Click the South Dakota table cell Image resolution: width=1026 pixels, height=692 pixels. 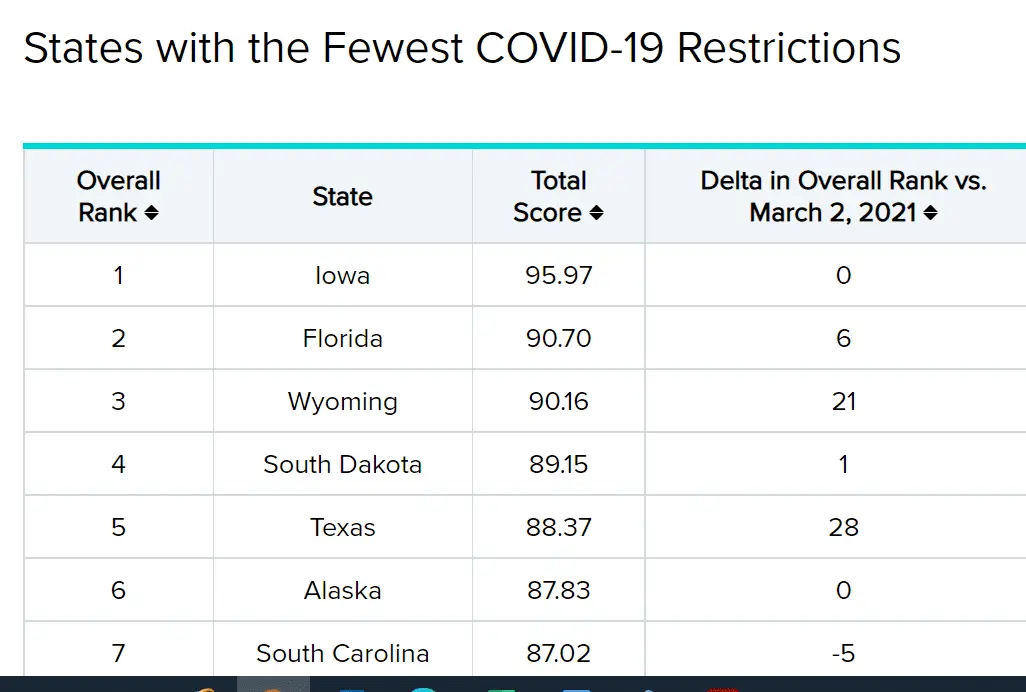coord(342,464)
